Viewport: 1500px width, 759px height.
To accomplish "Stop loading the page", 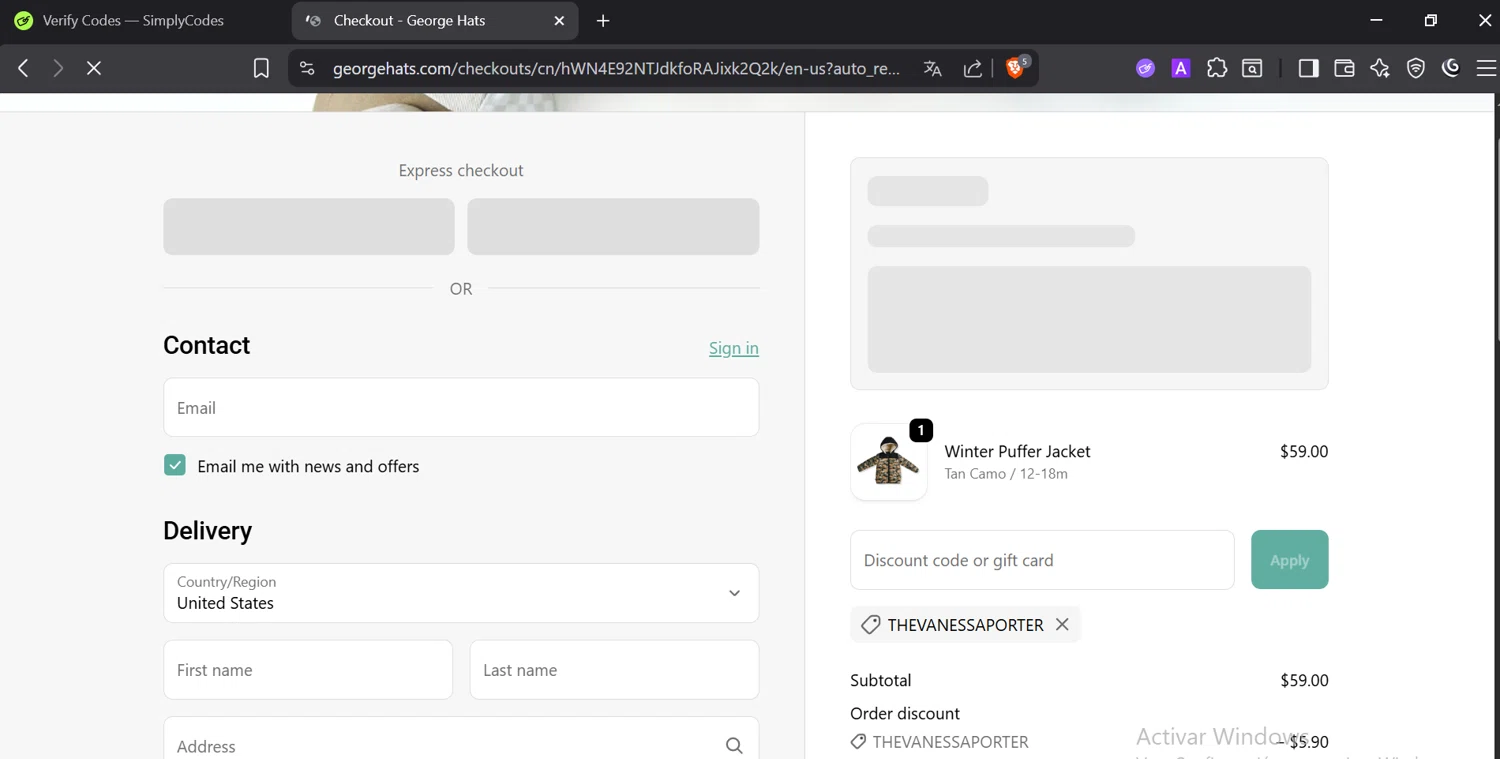I will [94, 68].
